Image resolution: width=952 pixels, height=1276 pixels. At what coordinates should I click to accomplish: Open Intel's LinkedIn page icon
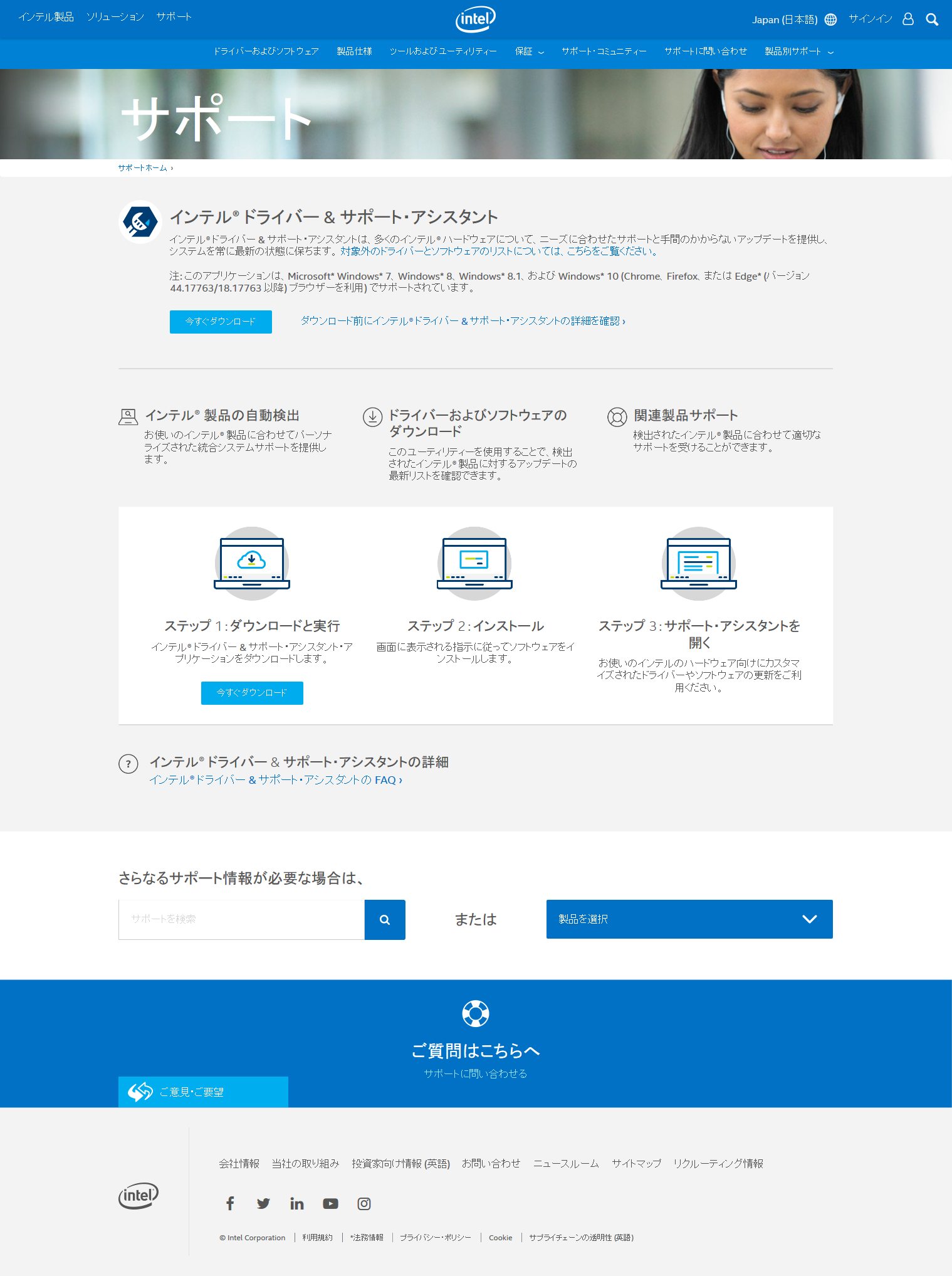click(297, 1203)
